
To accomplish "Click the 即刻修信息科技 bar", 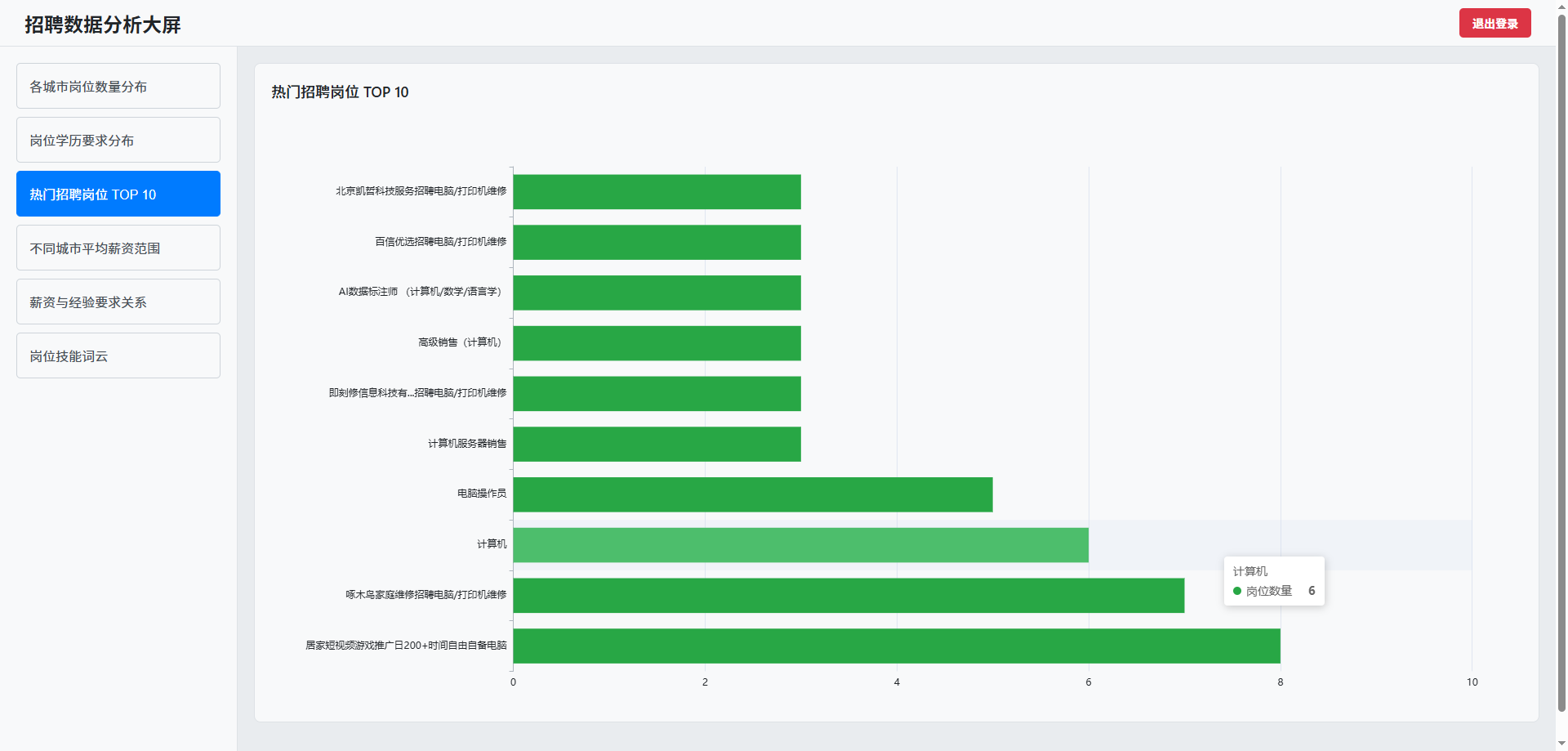I will tap(657, 394).
